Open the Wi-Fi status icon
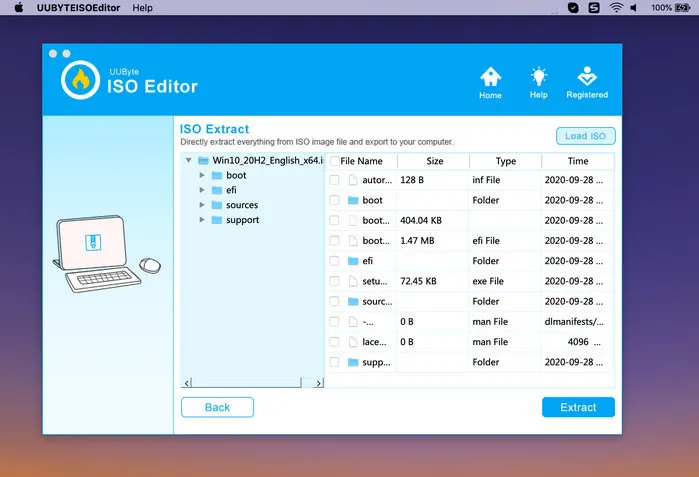This screenshot has height=477, width=699. [616, 8]
